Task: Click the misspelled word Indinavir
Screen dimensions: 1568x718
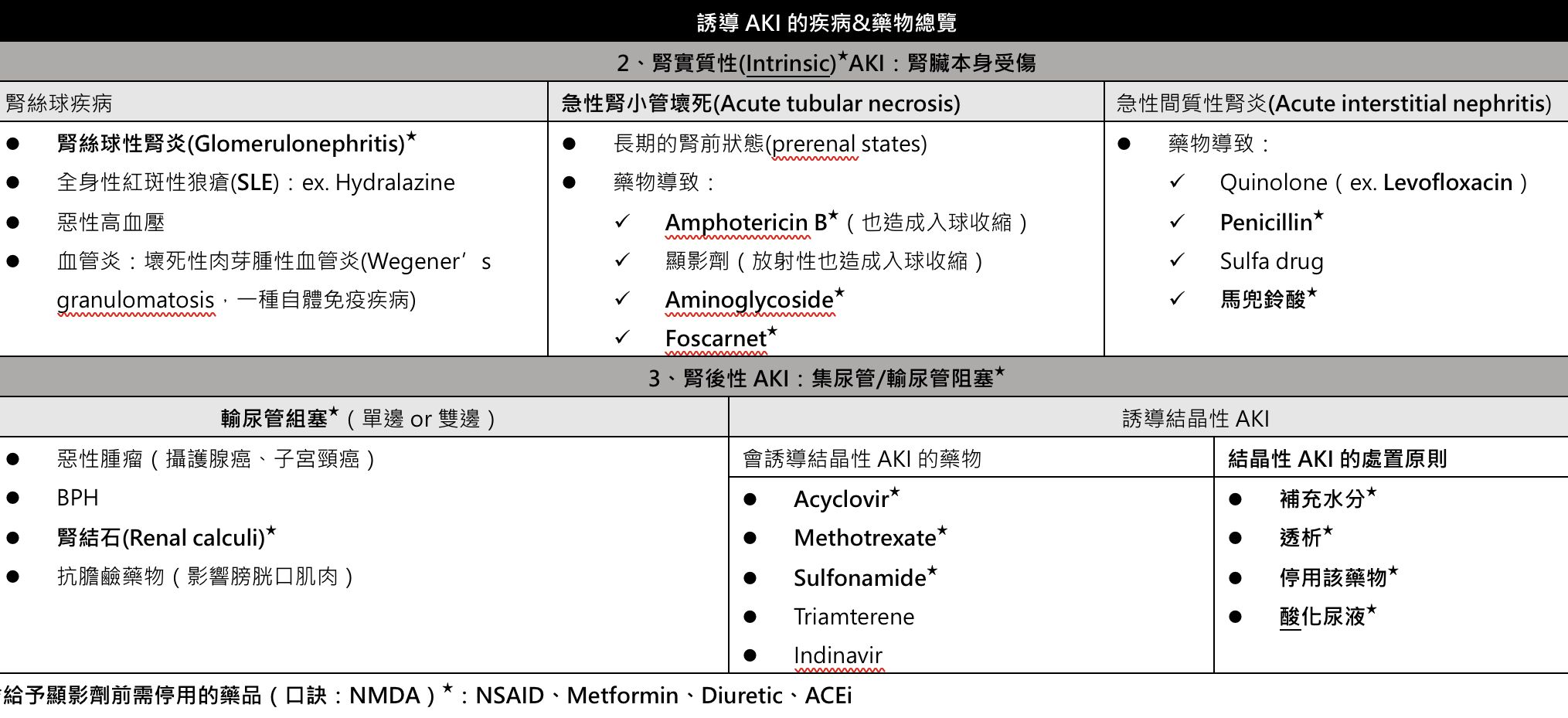Action: pos(838,655)
